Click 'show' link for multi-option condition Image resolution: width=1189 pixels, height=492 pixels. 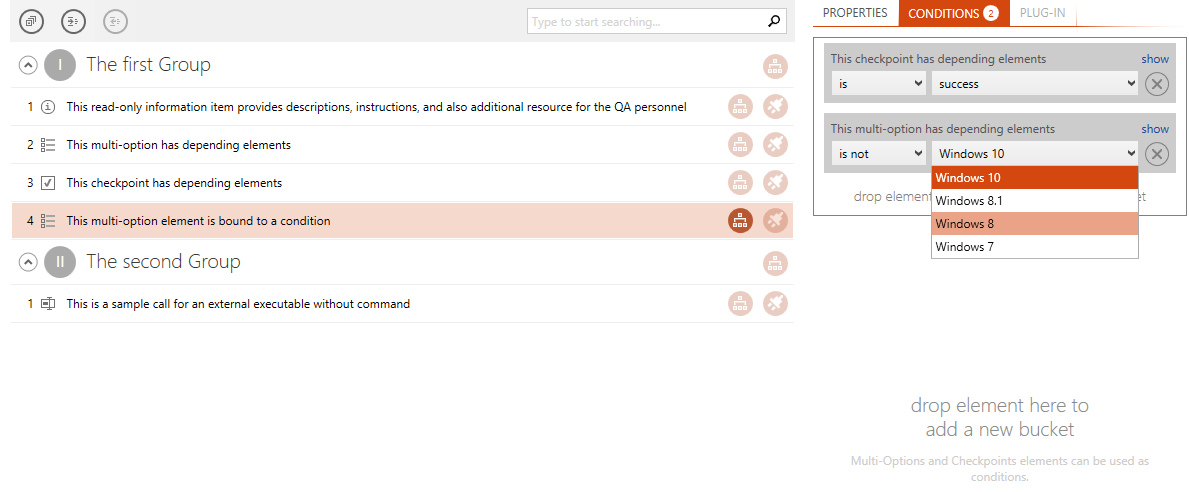click(x=1156, y=129)
